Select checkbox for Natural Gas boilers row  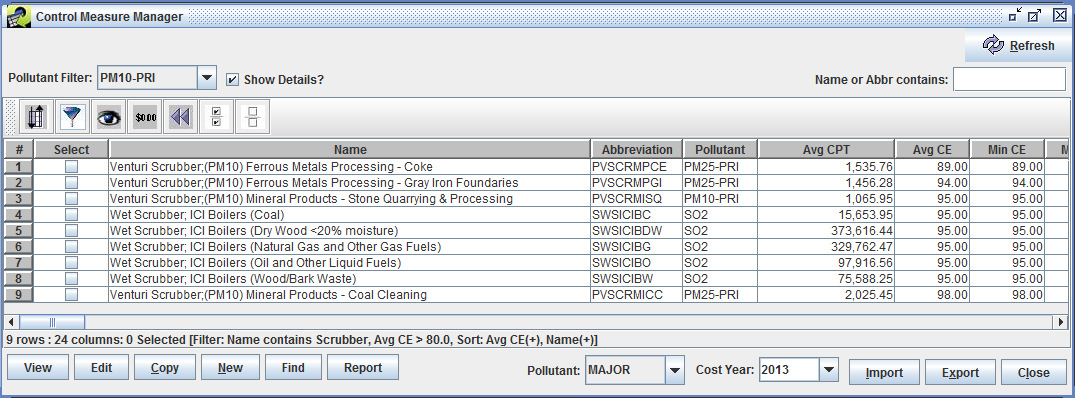[71, 247]
